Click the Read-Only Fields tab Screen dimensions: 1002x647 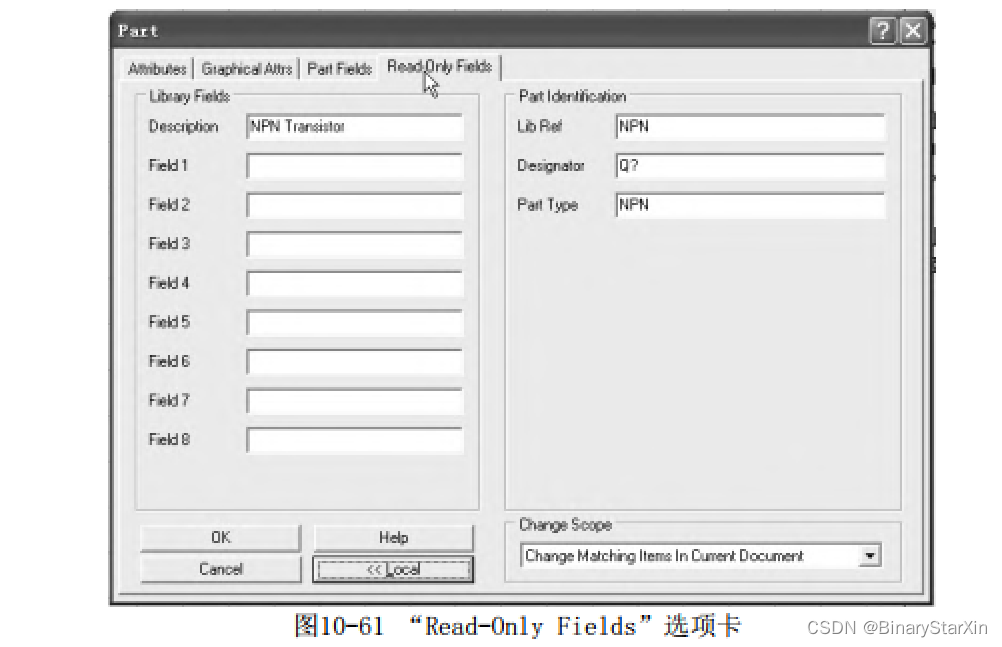(440, 66)
